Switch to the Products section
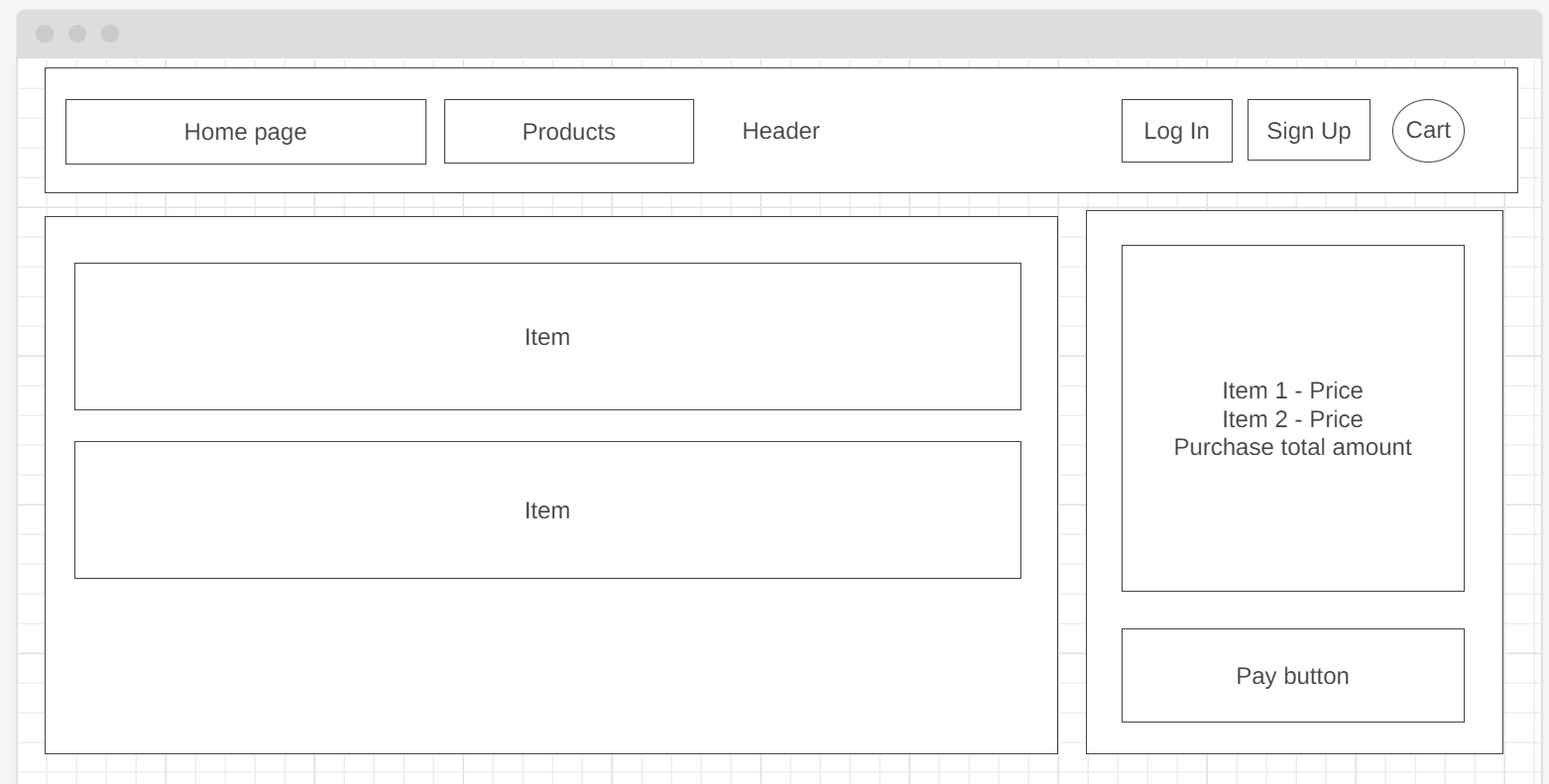This screenshot has height=784, width=1549. 568,131
